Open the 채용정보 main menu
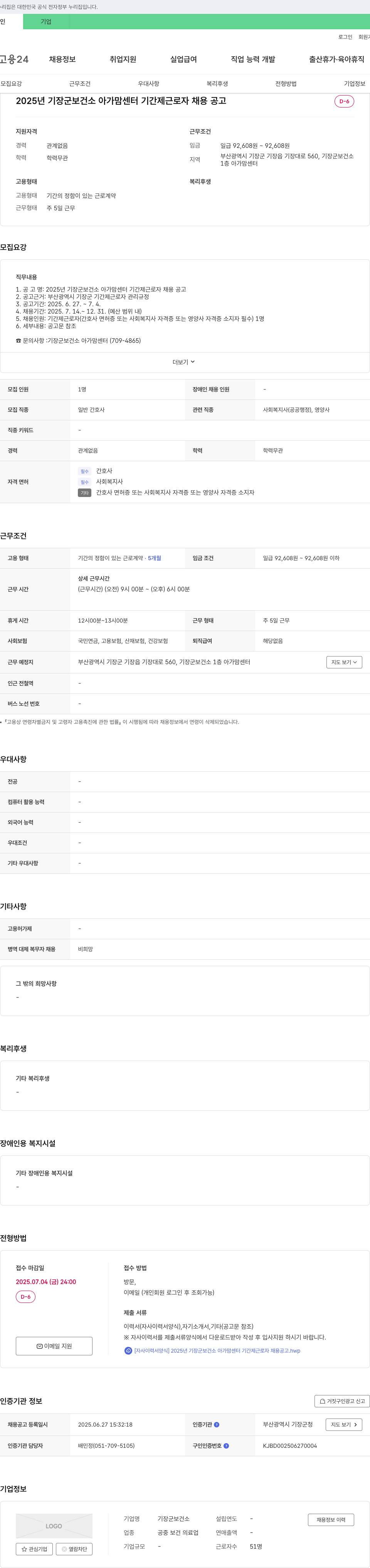 click(62, 59)
